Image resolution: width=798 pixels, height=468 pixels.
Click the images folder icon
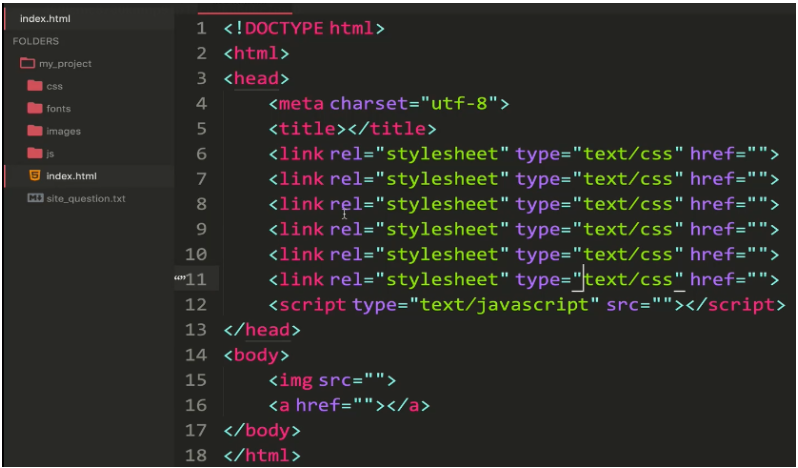coord(35,131)
